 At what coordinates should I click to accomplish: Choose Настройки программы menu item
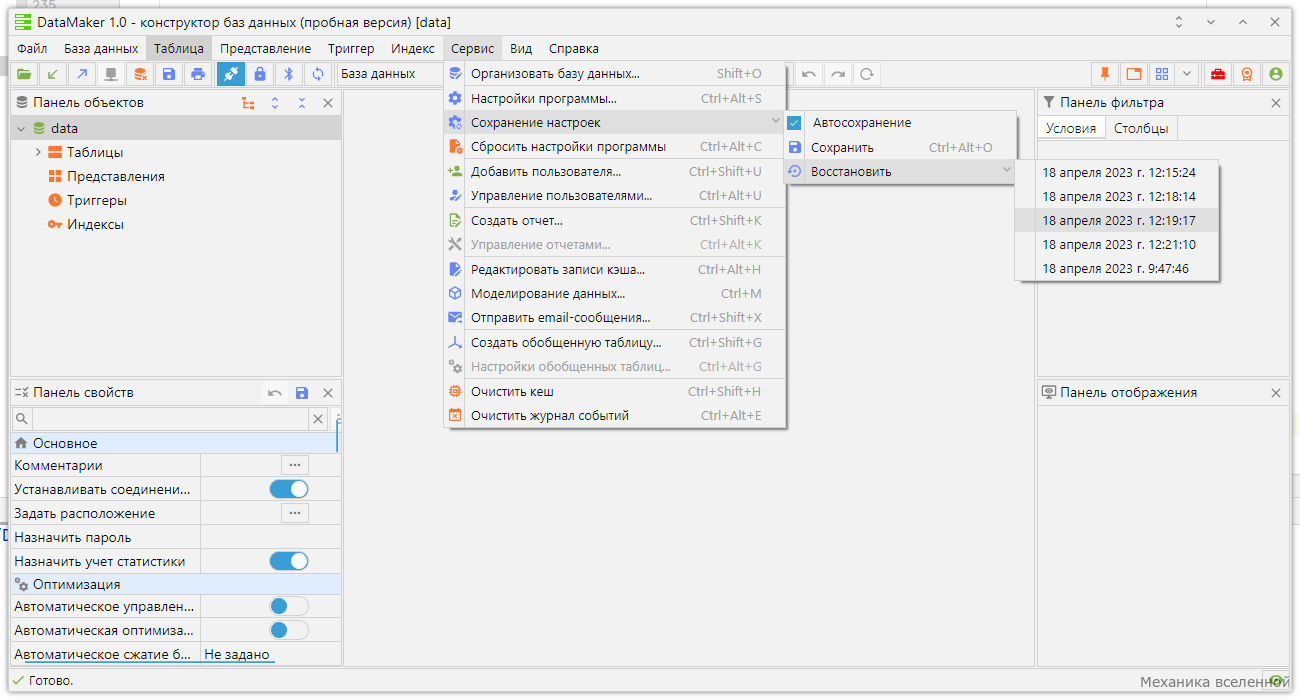pyautogui.click(x=615, y=98)
